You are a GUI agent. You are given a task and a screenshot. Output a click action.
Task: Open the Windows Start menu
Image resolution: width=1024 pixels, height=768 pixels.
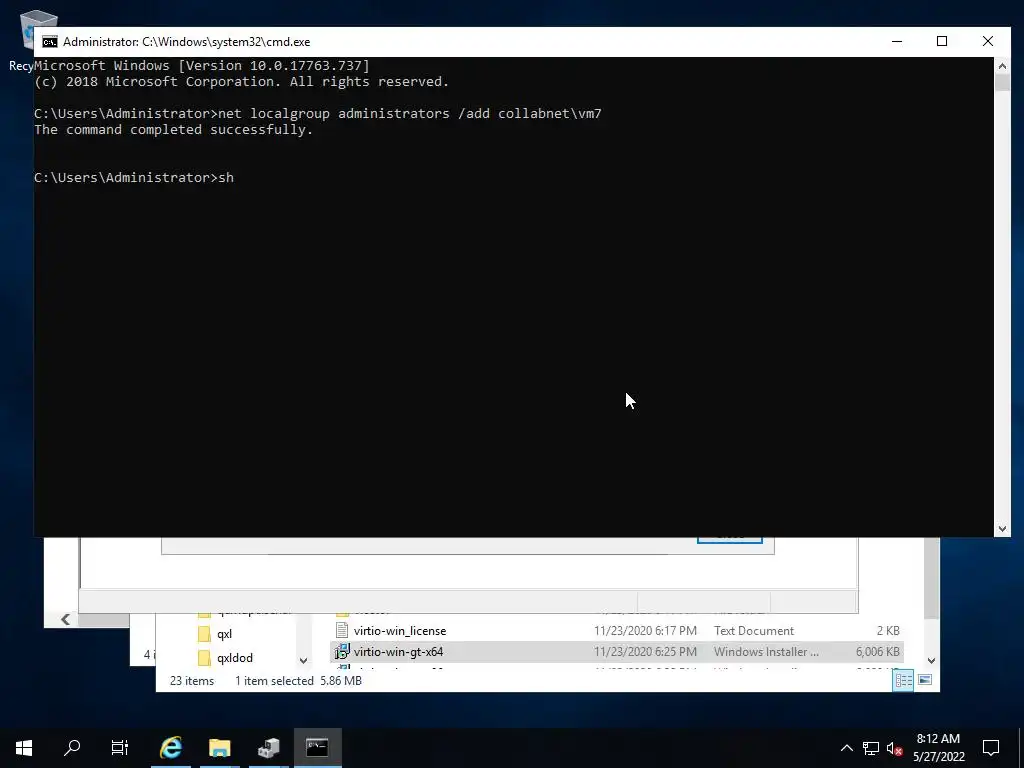(24, 747)
